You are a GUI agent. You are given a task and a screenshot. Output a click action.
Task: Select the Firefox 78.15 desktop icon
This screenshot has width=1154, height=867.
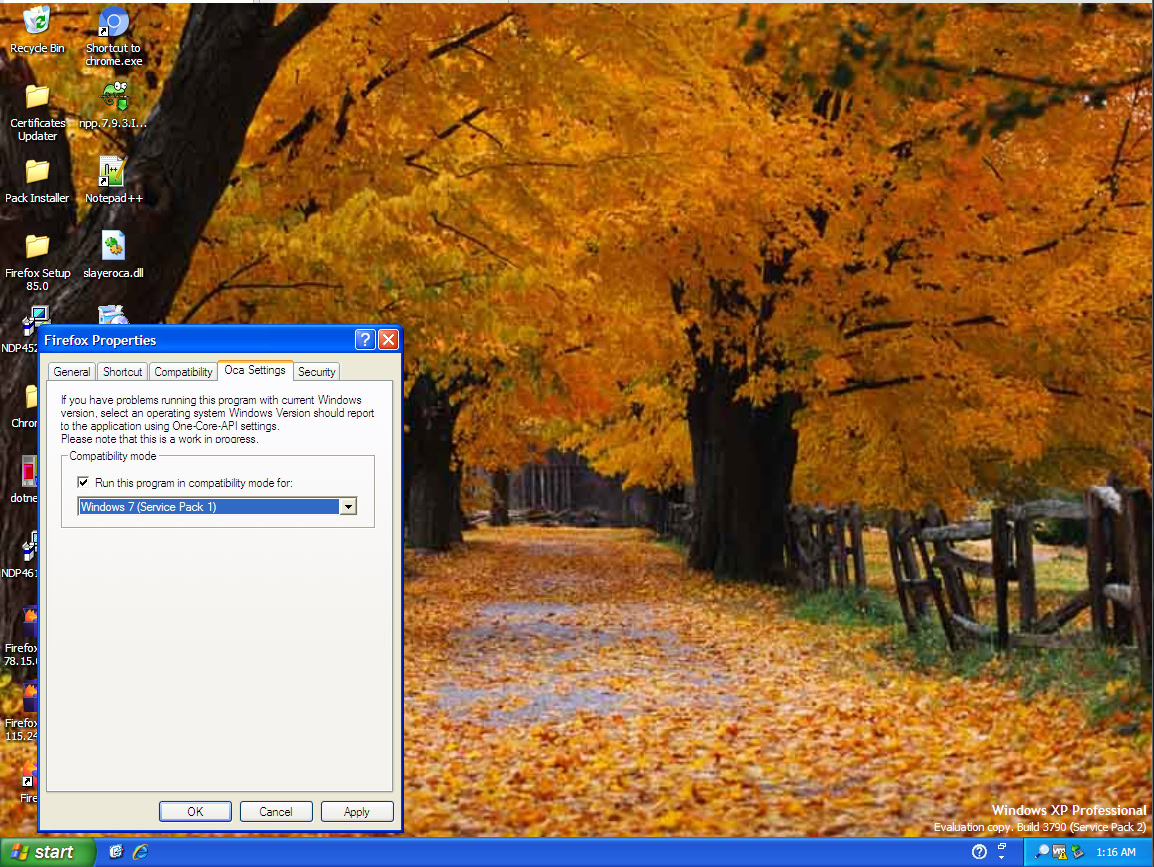pos(21,637)
